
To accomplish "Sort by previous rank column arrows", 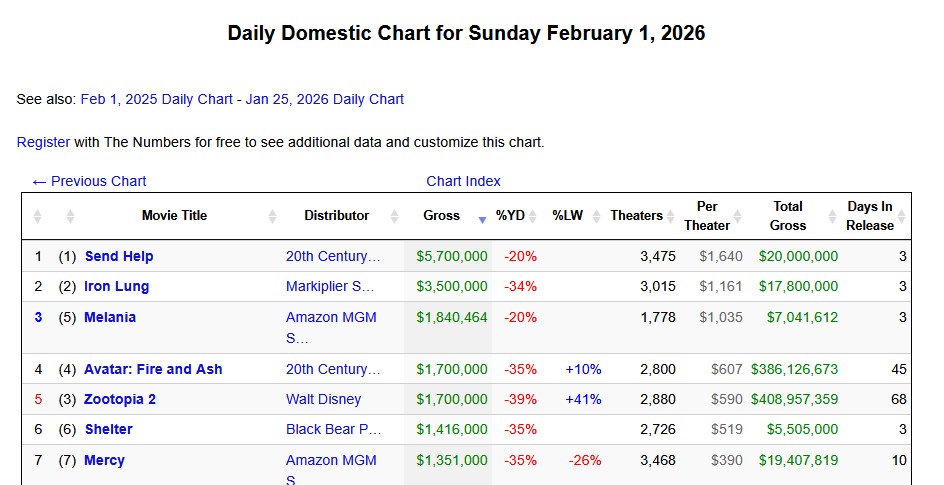I will (x=70, y=216).
